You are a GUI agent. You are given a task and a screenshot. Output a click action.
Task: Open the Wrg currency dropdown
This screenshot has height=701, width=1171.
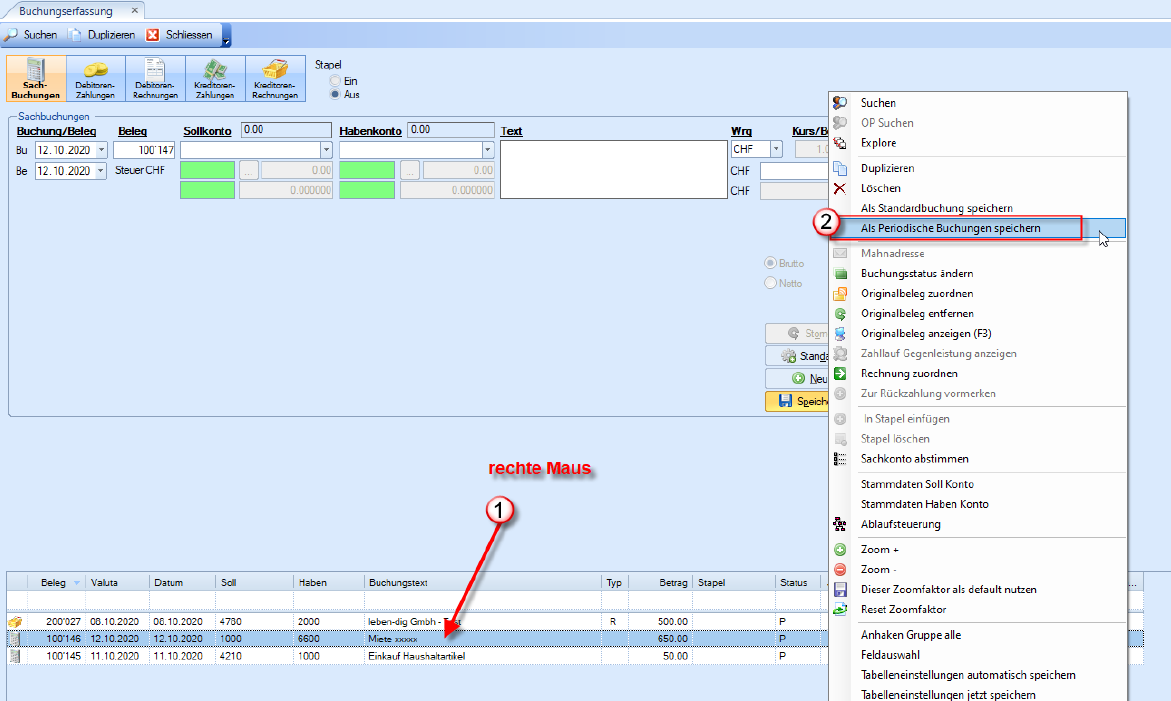click(x=776, y=150)
